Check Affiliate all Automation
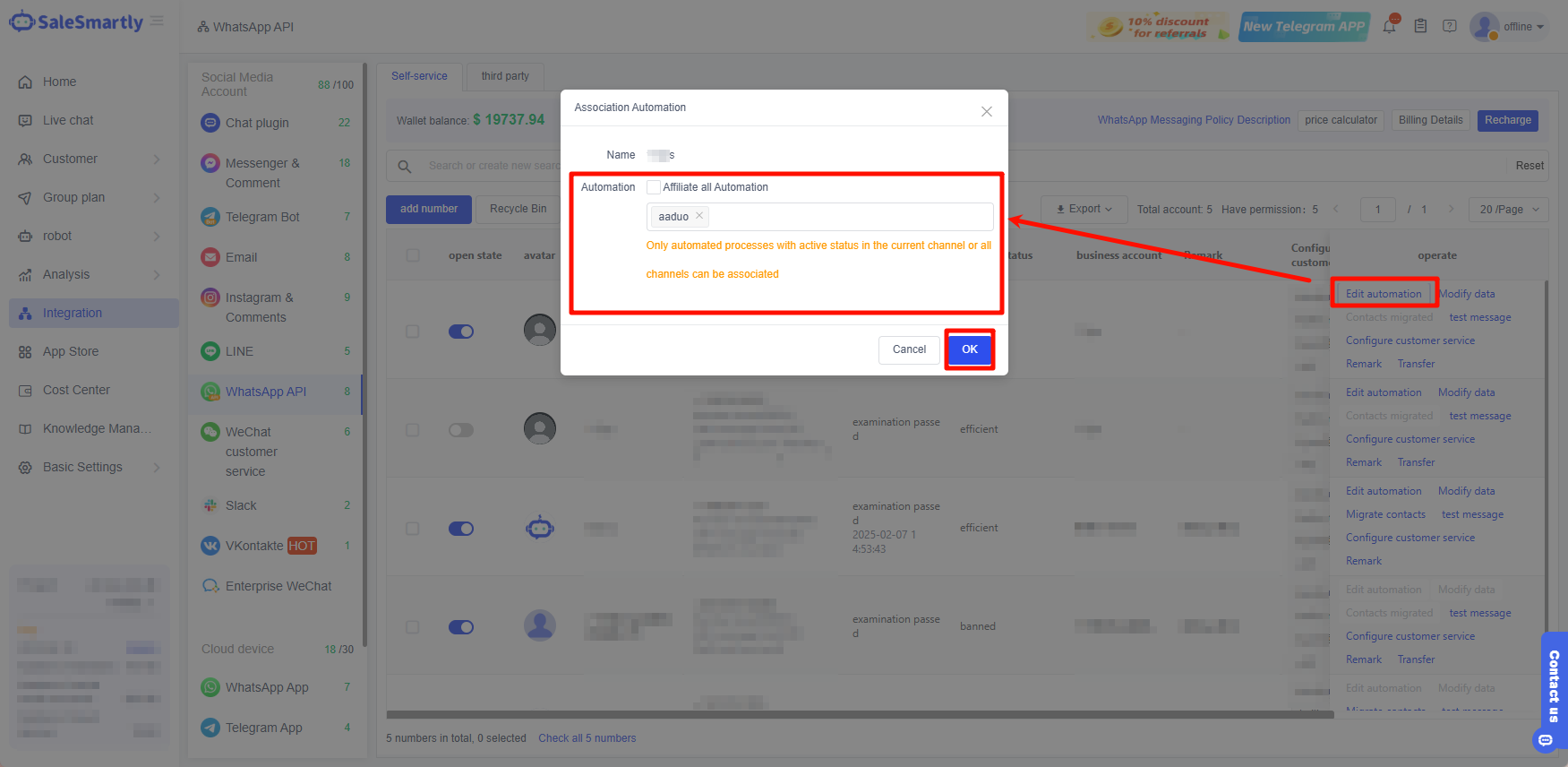 (x=654, y=187)
